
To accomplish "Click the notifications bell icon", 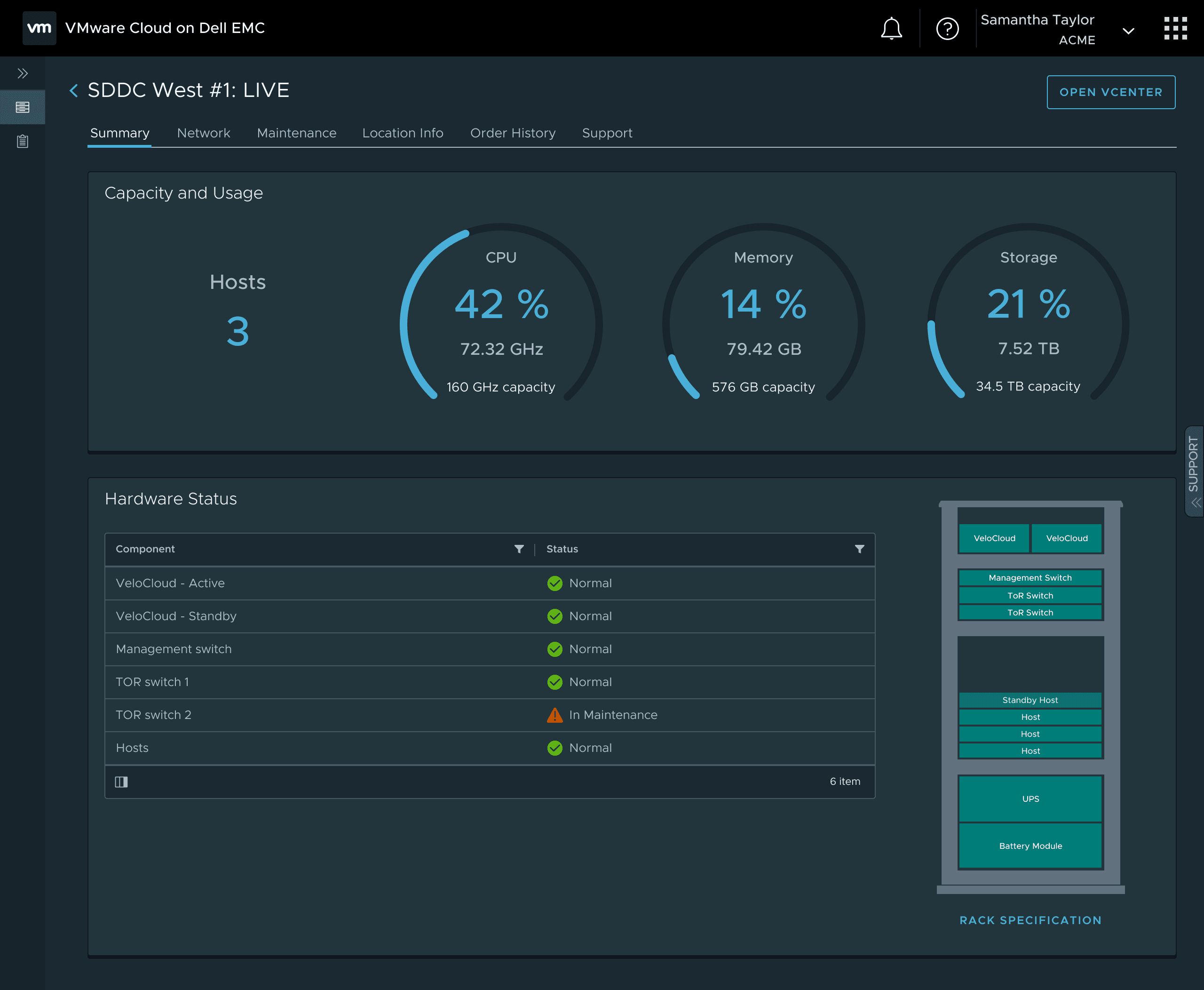I will (891, 29).
